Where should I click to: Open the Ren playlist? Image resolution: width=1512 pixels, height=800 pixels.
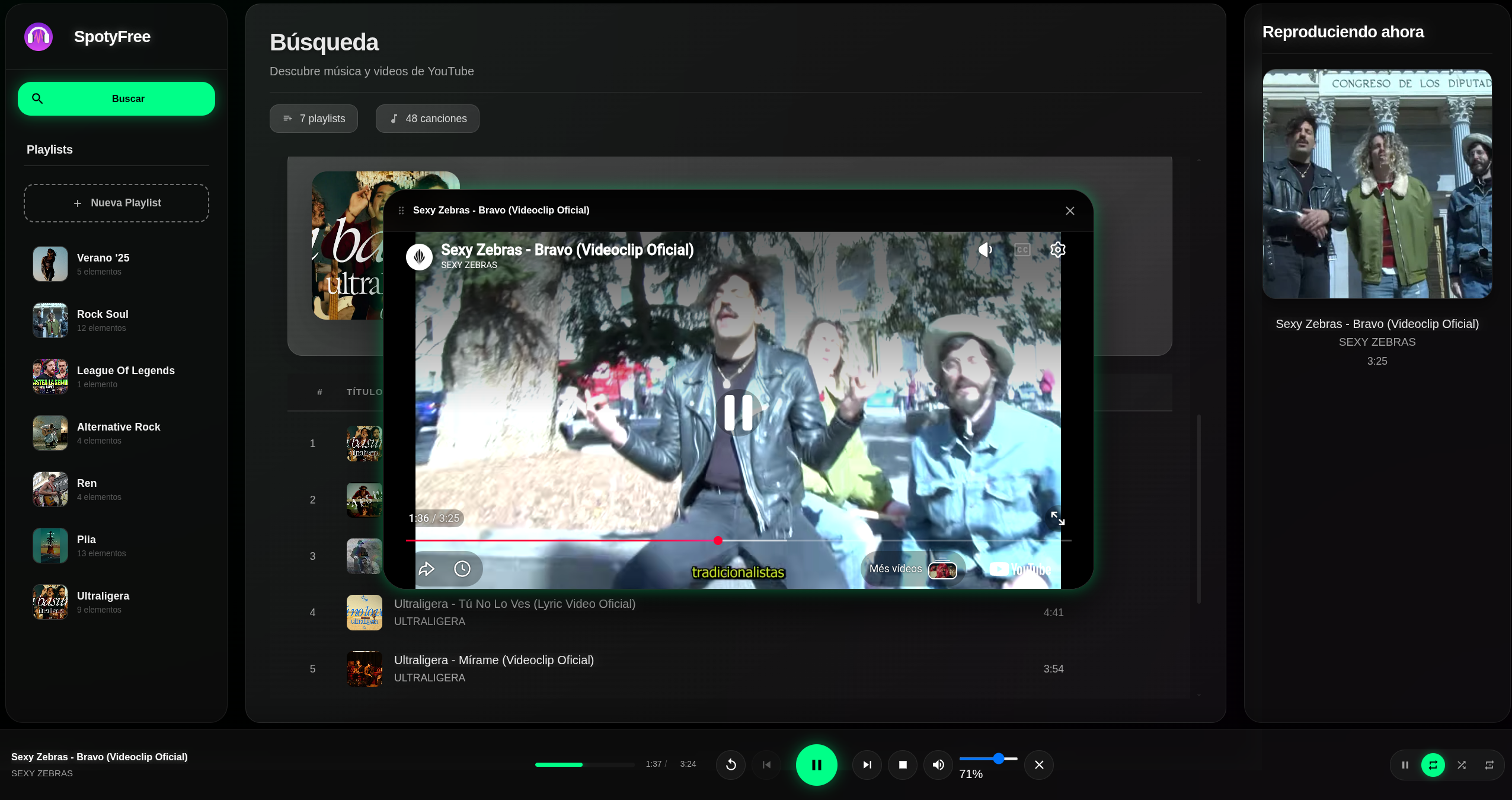[x=116, y=489]
